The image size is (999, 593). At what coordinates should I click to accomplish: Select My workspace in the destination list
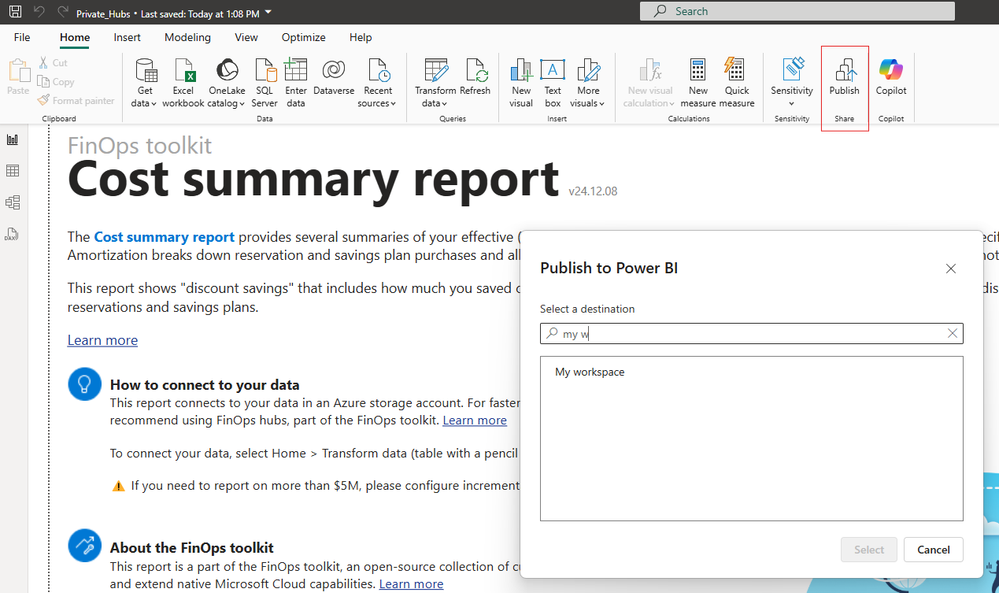[x=589, y=372]
